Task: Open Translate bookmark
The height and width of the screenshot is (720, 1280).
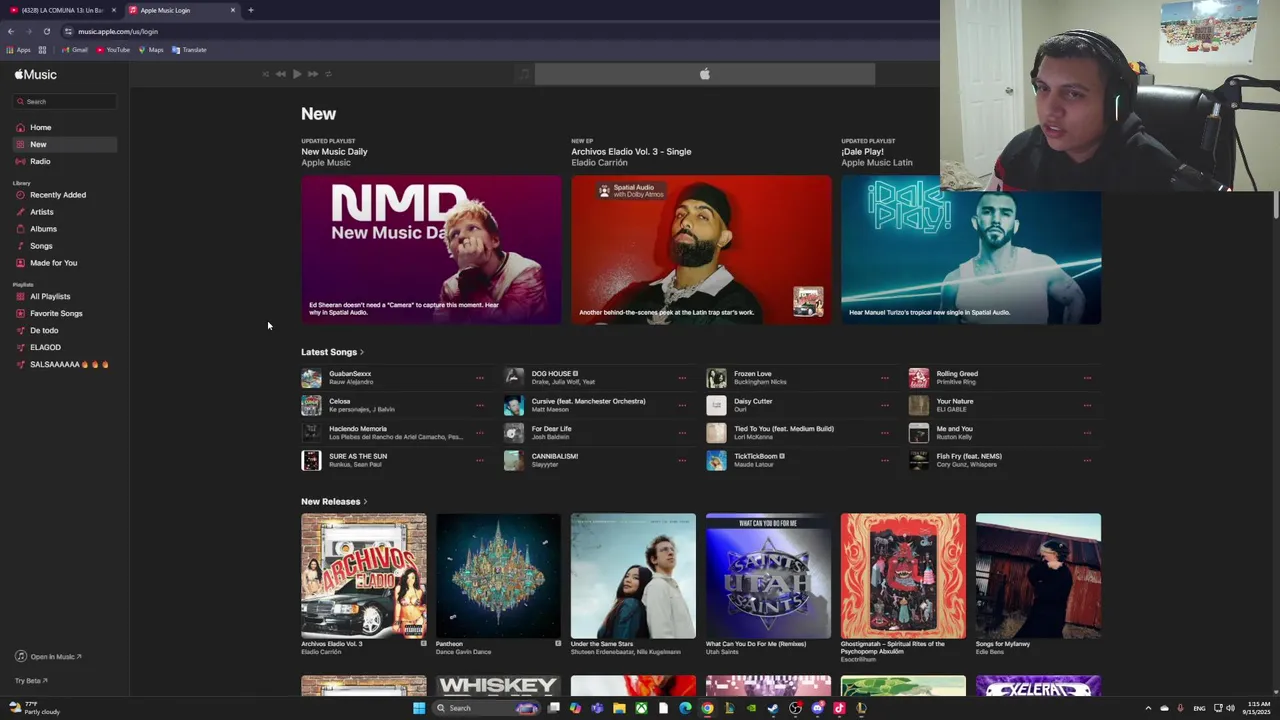Action: [x=189, y=50]
